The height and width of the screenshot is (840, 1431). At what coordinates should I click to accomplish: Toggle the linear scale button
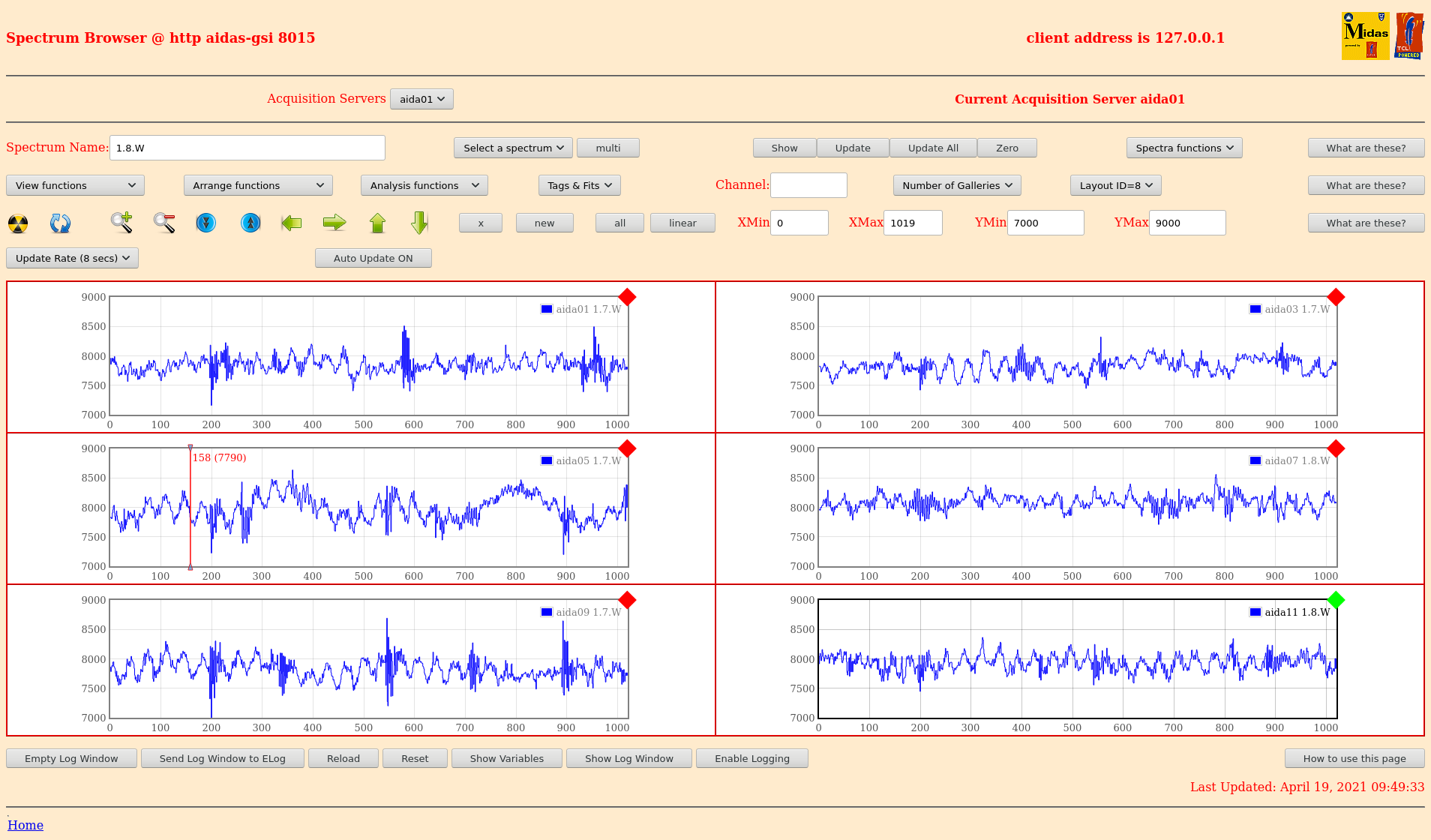pos(682,223)
